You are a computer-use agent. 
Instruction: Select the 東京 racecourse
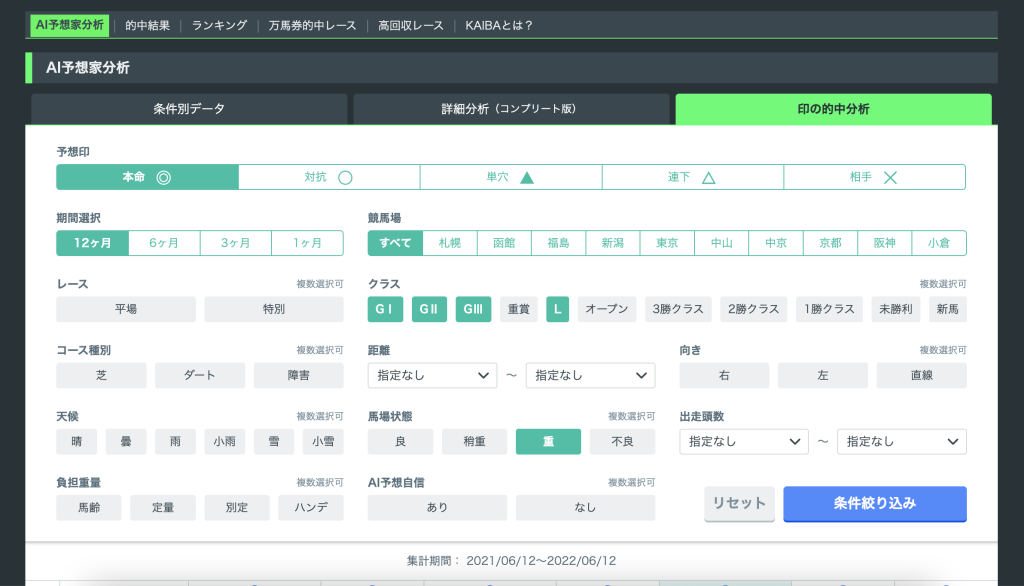[x=667, y=243]
